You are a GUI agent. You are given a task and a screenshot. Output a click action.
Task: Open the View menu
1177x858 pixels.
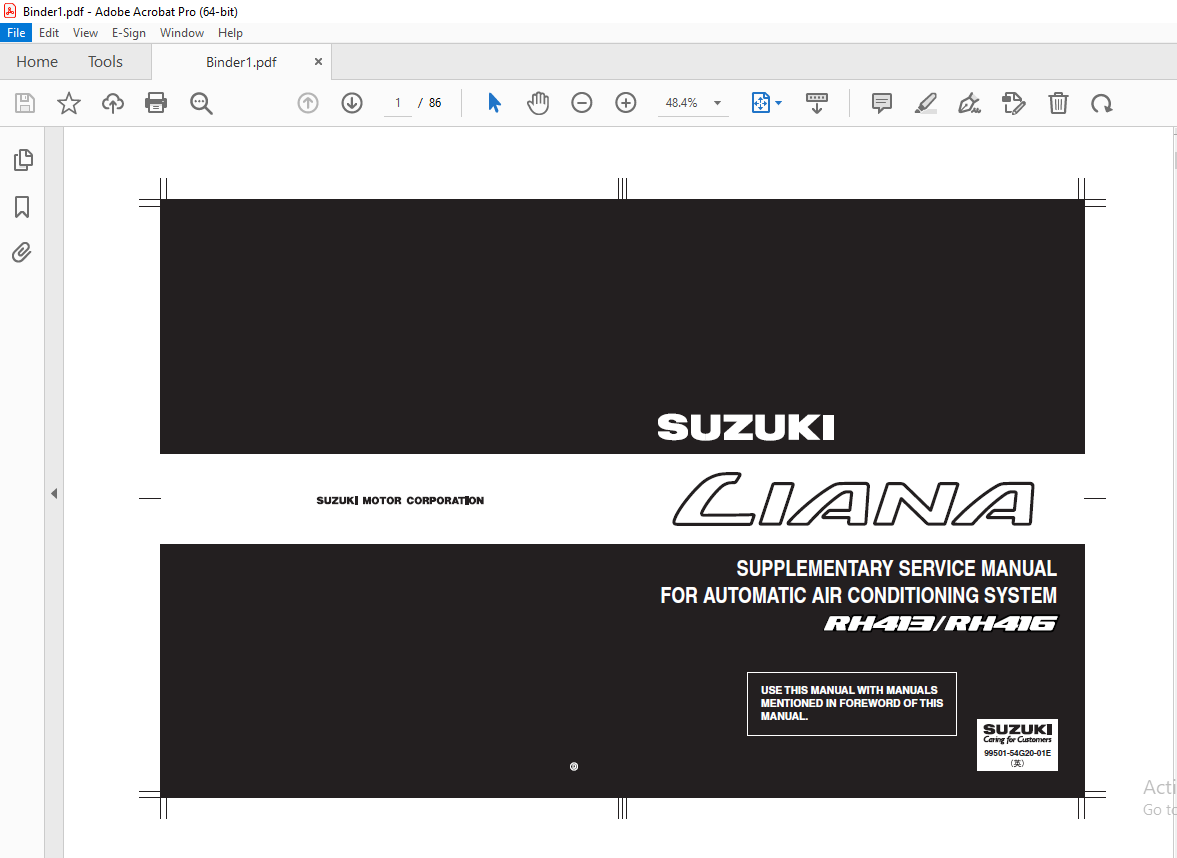point(85,33)
